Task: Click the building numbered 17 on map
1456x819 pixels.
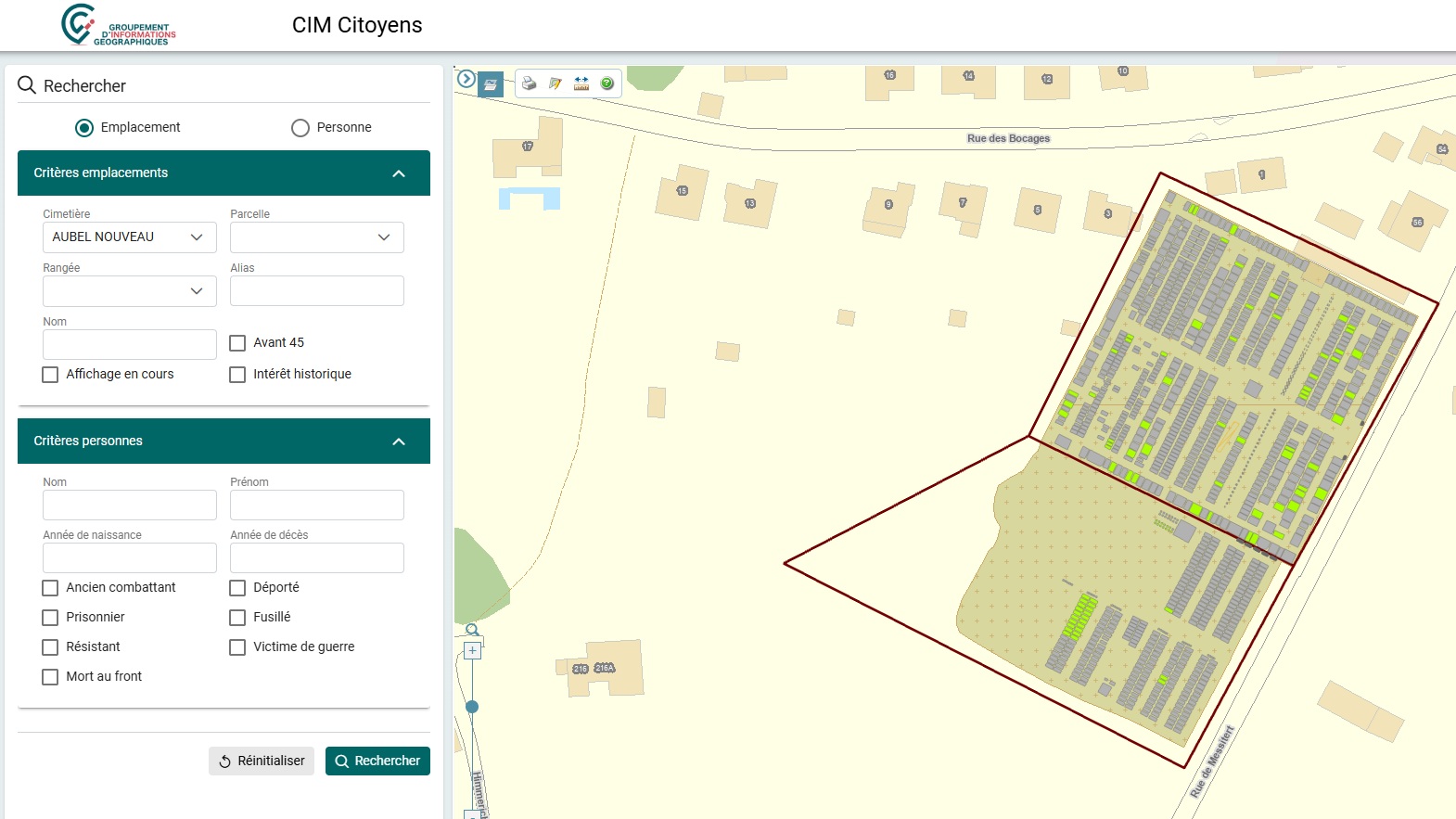Action: click(528, 146)
